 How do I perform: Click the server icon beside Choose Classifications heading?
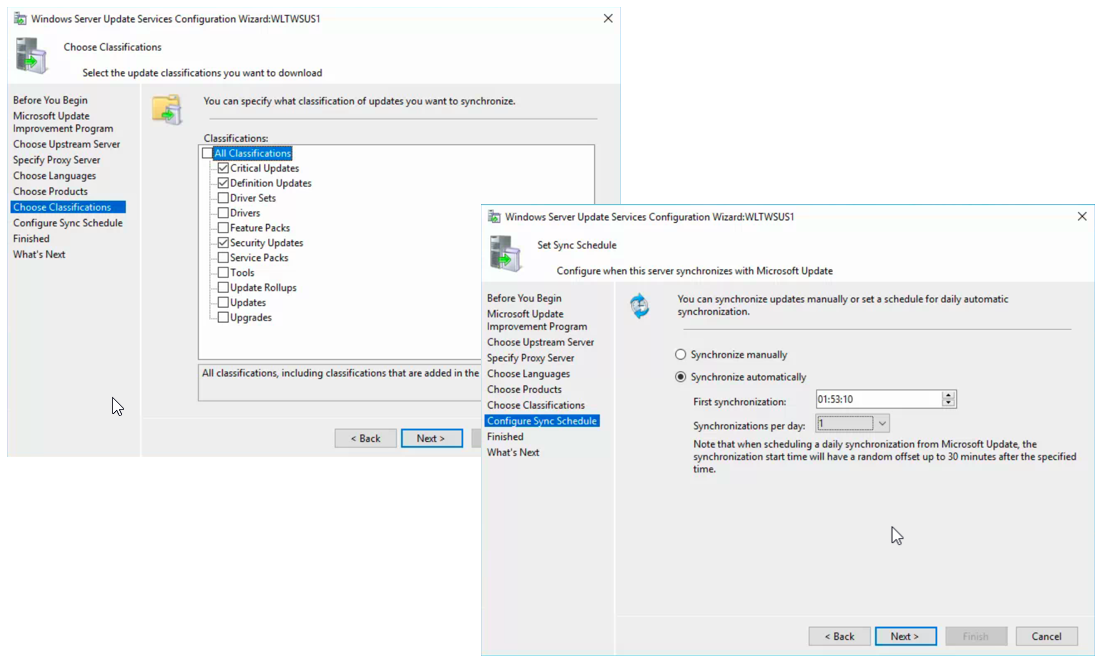tap(32, 56)
